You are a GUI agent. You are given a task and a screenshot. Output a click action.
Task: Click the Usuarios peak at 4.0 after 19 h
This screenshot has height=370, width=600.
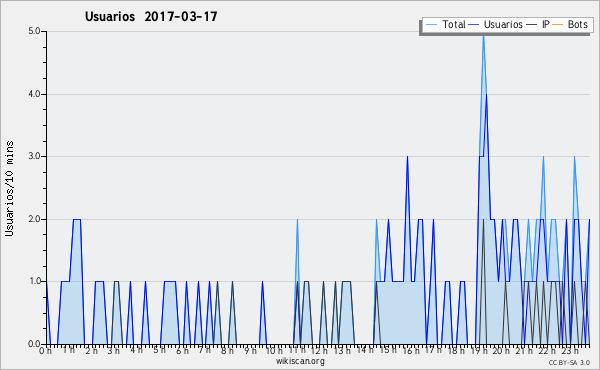click(x=486, y=96)
